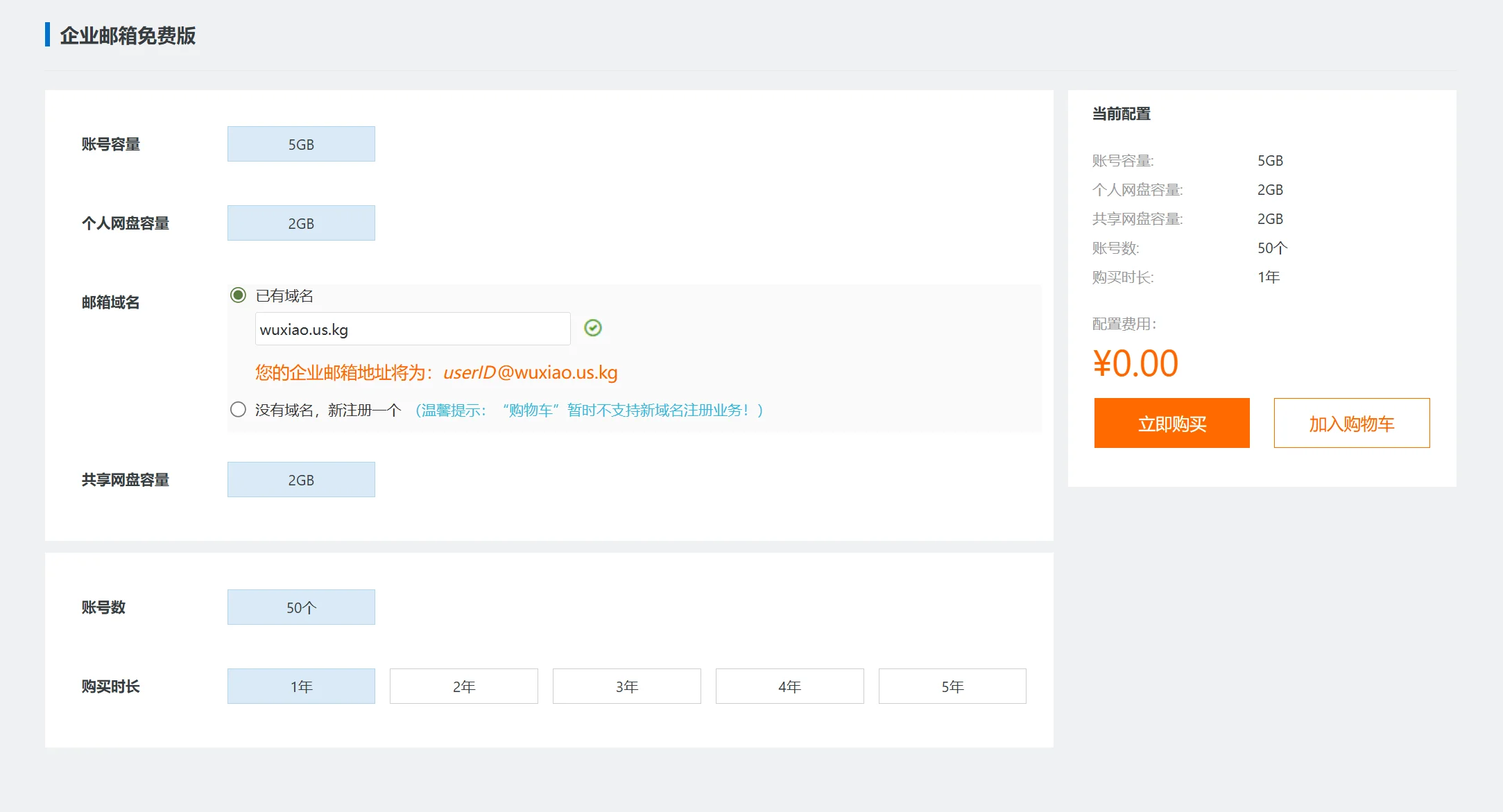Select the 1年 purchase duration
The image size is (1503, 812).
click(301, 686)
